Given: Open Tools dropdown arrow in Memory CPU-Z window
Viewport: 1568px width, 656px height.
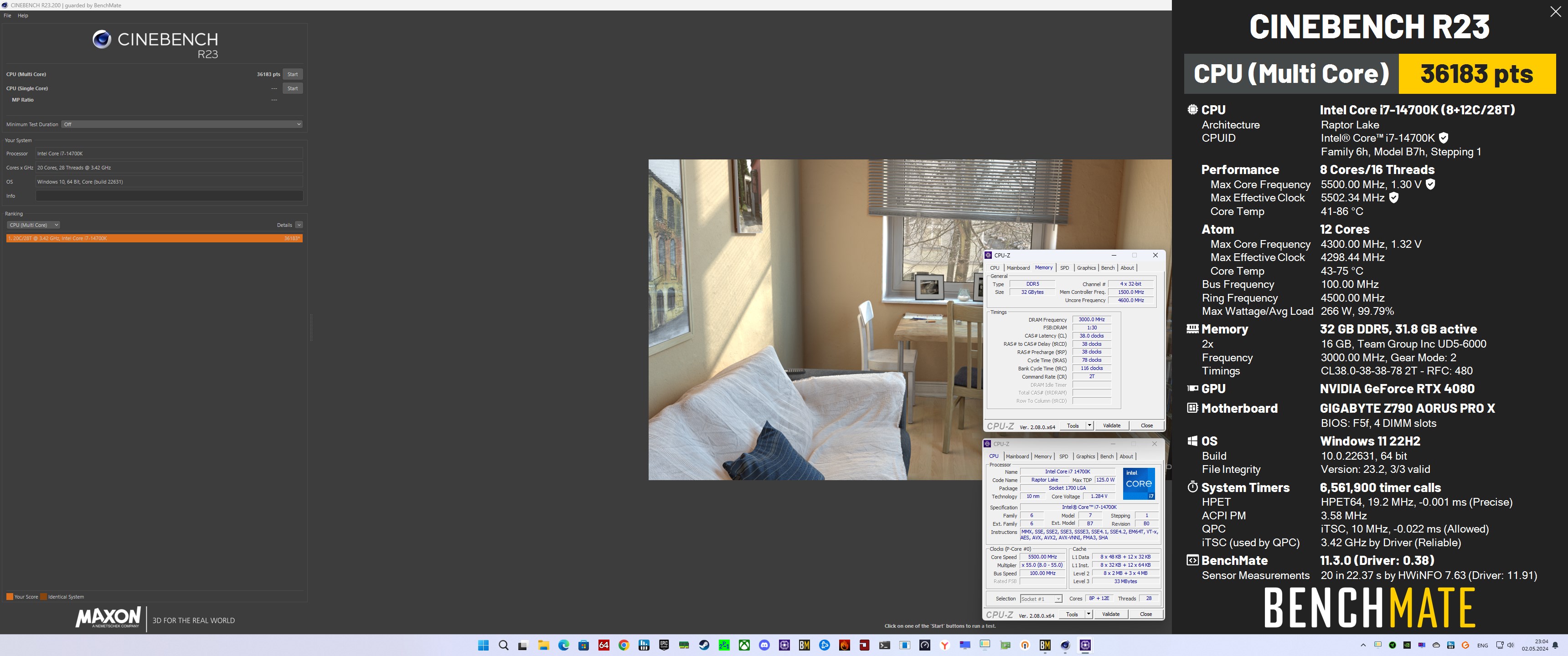Looking at the screenshot, I should pos(1089,425).
